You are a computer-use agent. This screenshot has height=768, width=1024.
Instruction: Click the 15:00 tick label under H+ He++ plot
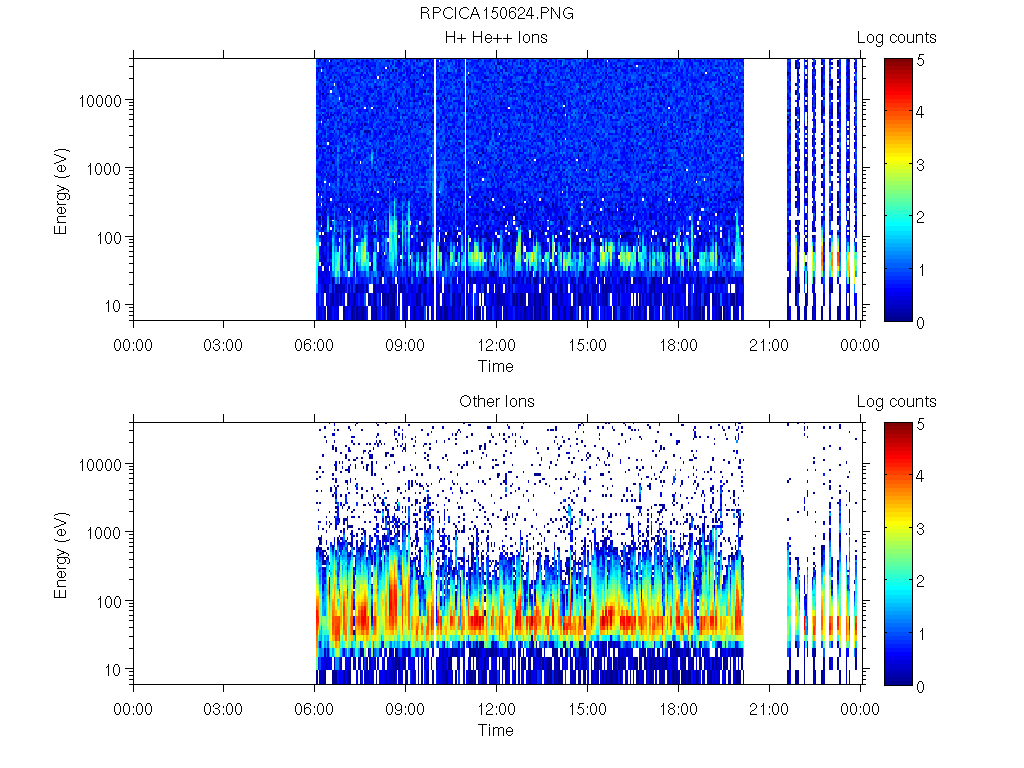coord(587,345)
